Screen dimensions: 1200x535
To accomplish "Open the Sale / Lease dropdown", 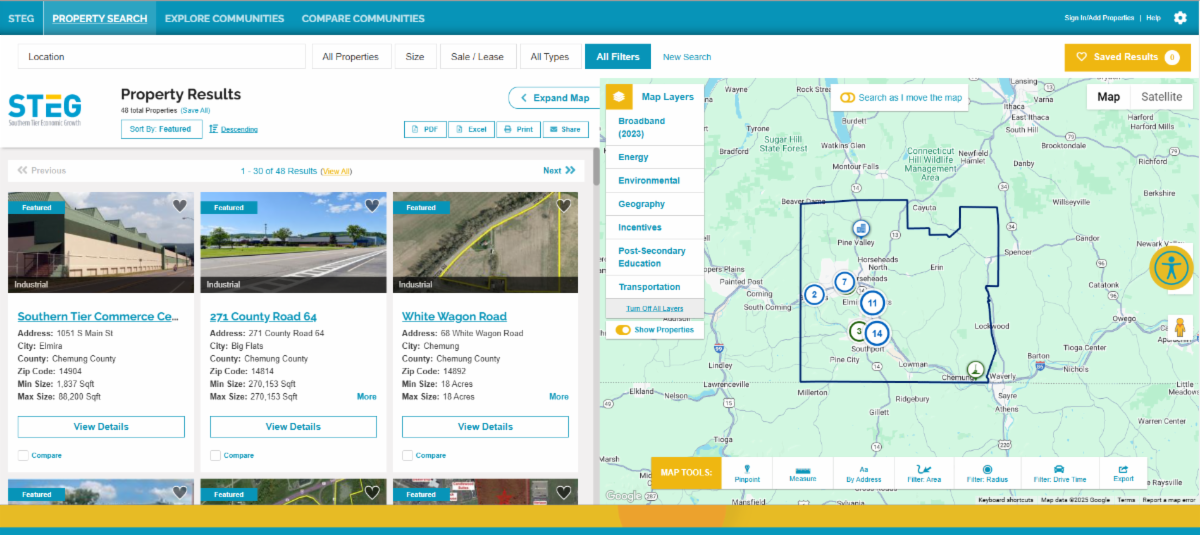I will [478, 57].
